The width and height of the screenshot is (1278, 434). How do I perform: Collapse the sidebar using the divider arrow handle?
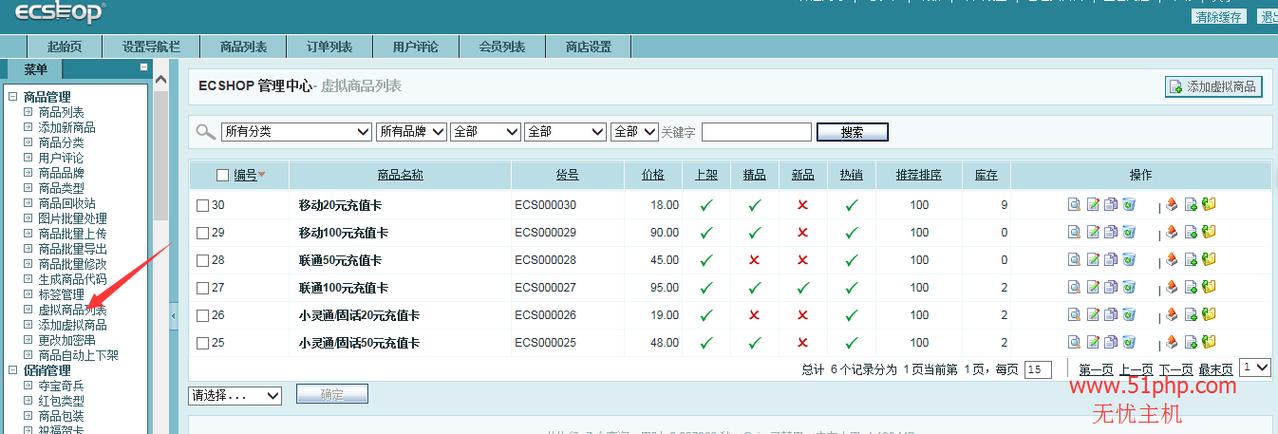172,316
